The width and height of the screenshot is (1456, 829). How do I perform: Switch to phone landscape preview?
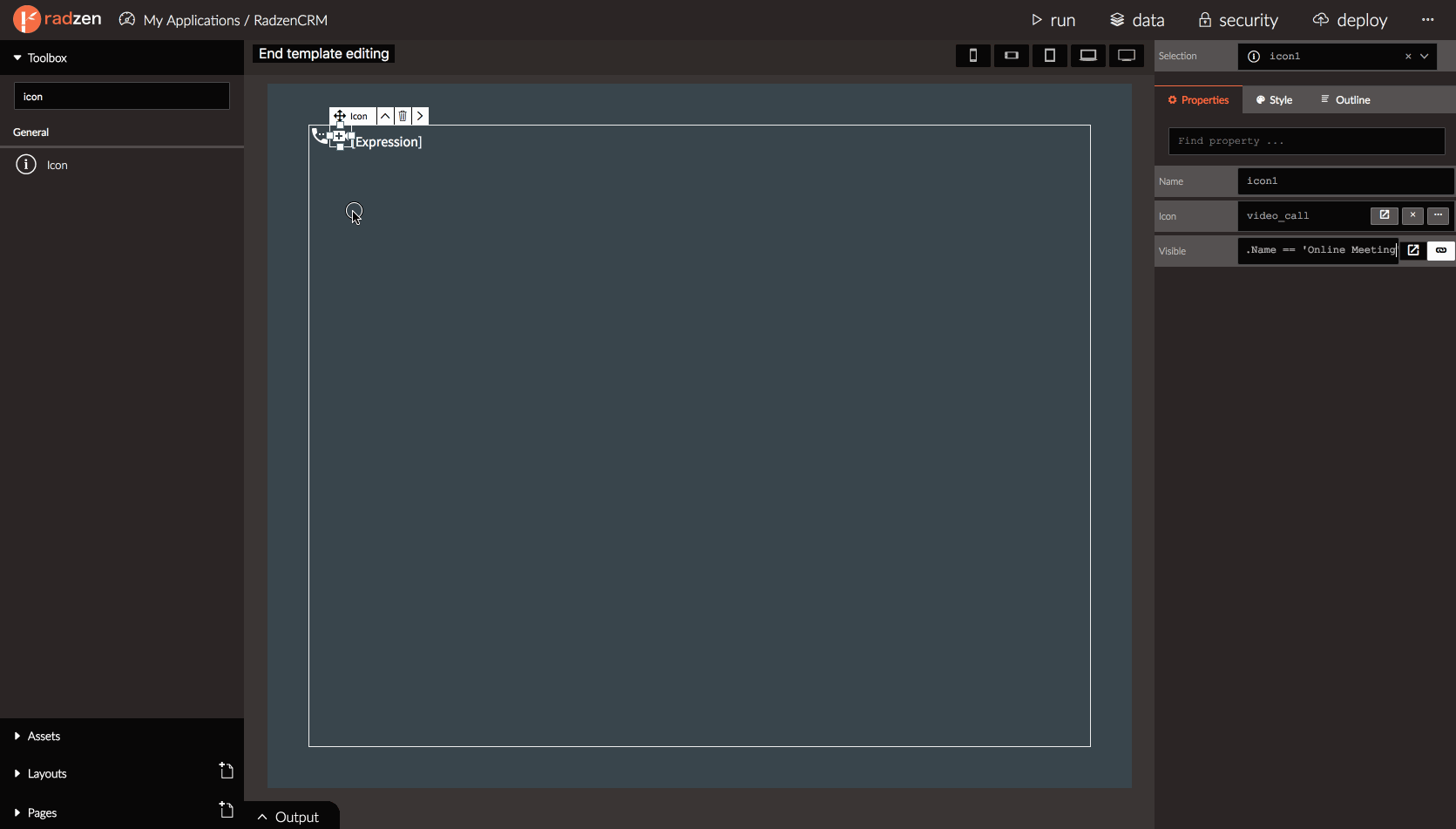(1011, 56)
